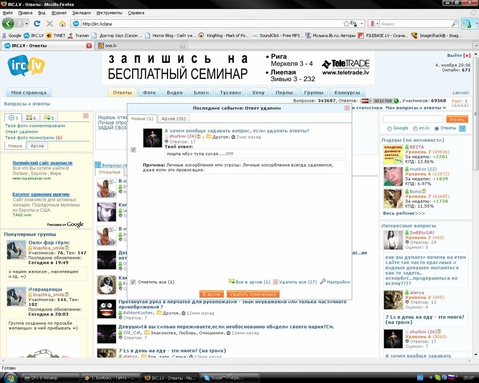The image size is (479, 383).
Task: Go to Firefox home page icon
Action: [x=62, y=24]
